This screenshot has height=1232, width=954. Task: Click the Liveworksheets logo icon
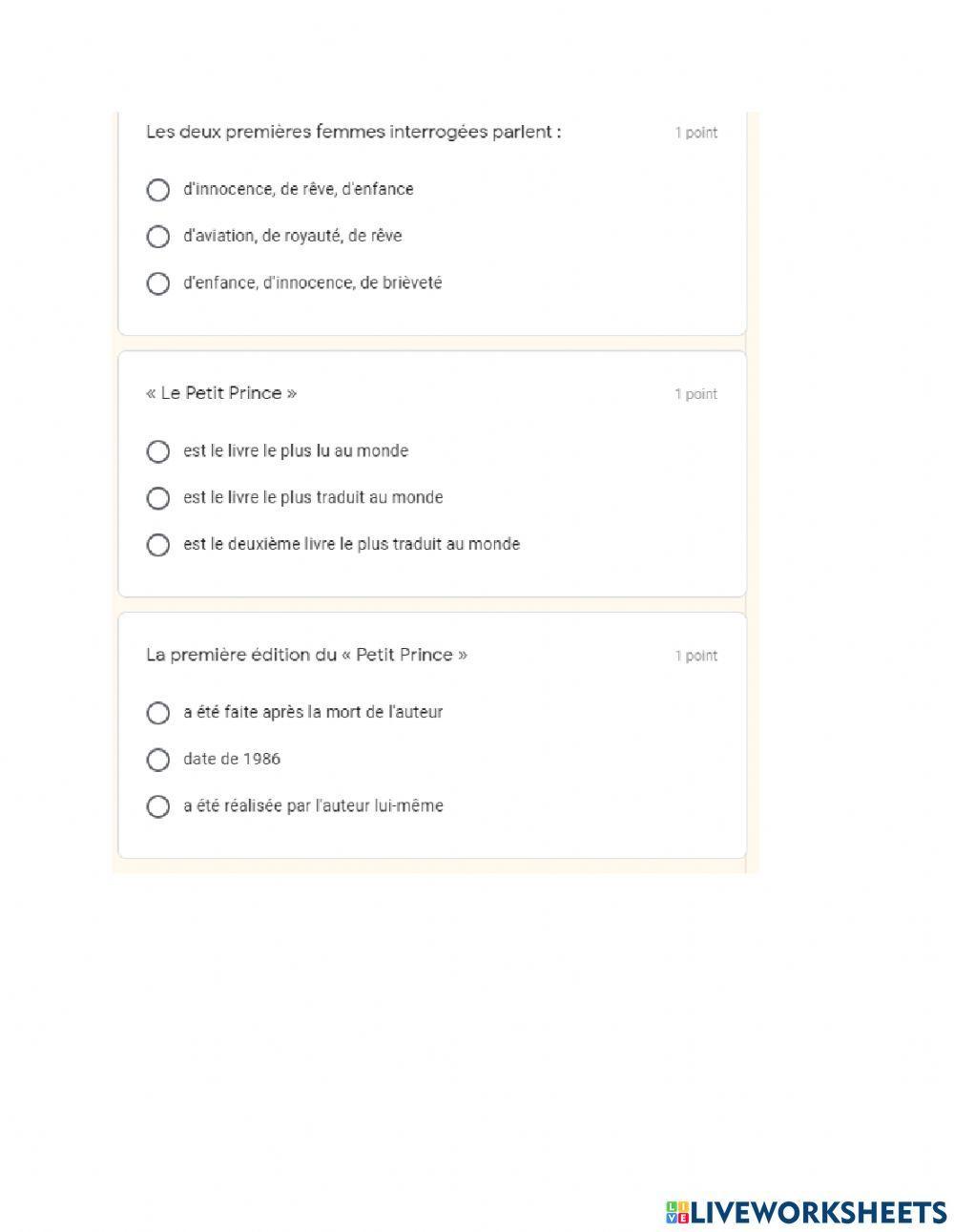[677, 1212]
